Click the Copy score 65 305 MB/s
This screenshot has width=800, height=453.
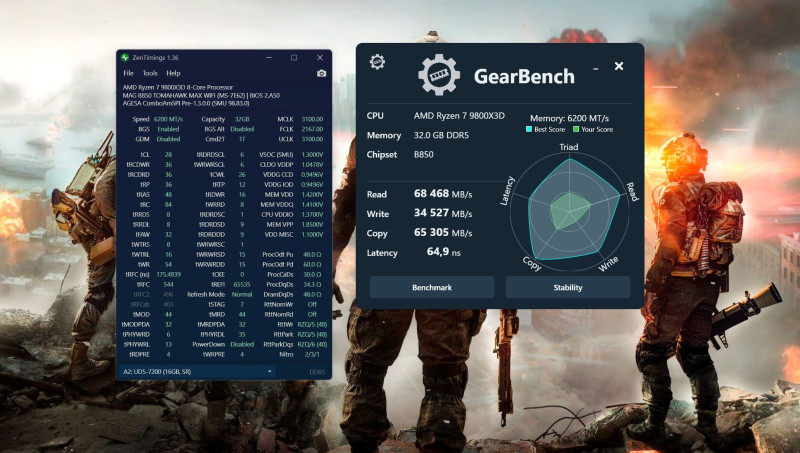[x=443, y=233]
